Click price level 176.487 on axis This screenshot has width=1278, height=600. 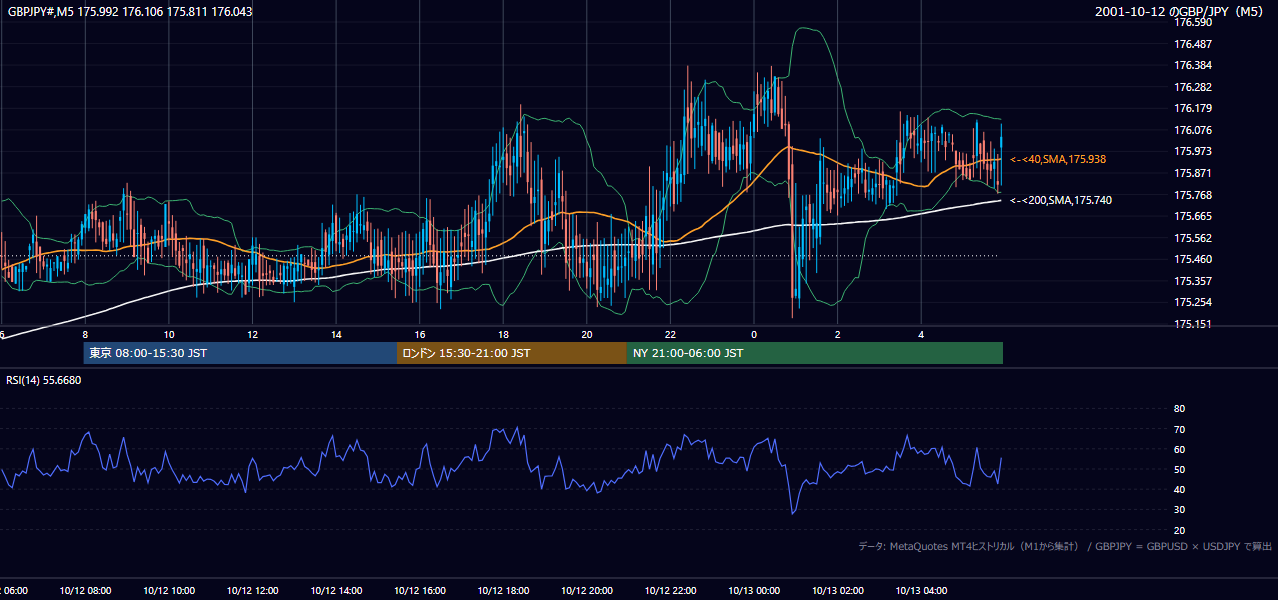(x=1192, y=44)
